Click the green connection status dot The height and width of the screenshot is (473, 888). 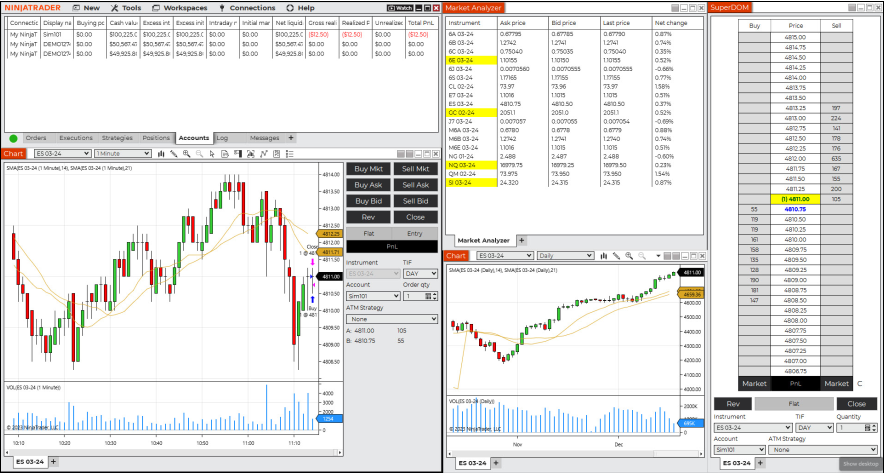[x=14, y=138]
